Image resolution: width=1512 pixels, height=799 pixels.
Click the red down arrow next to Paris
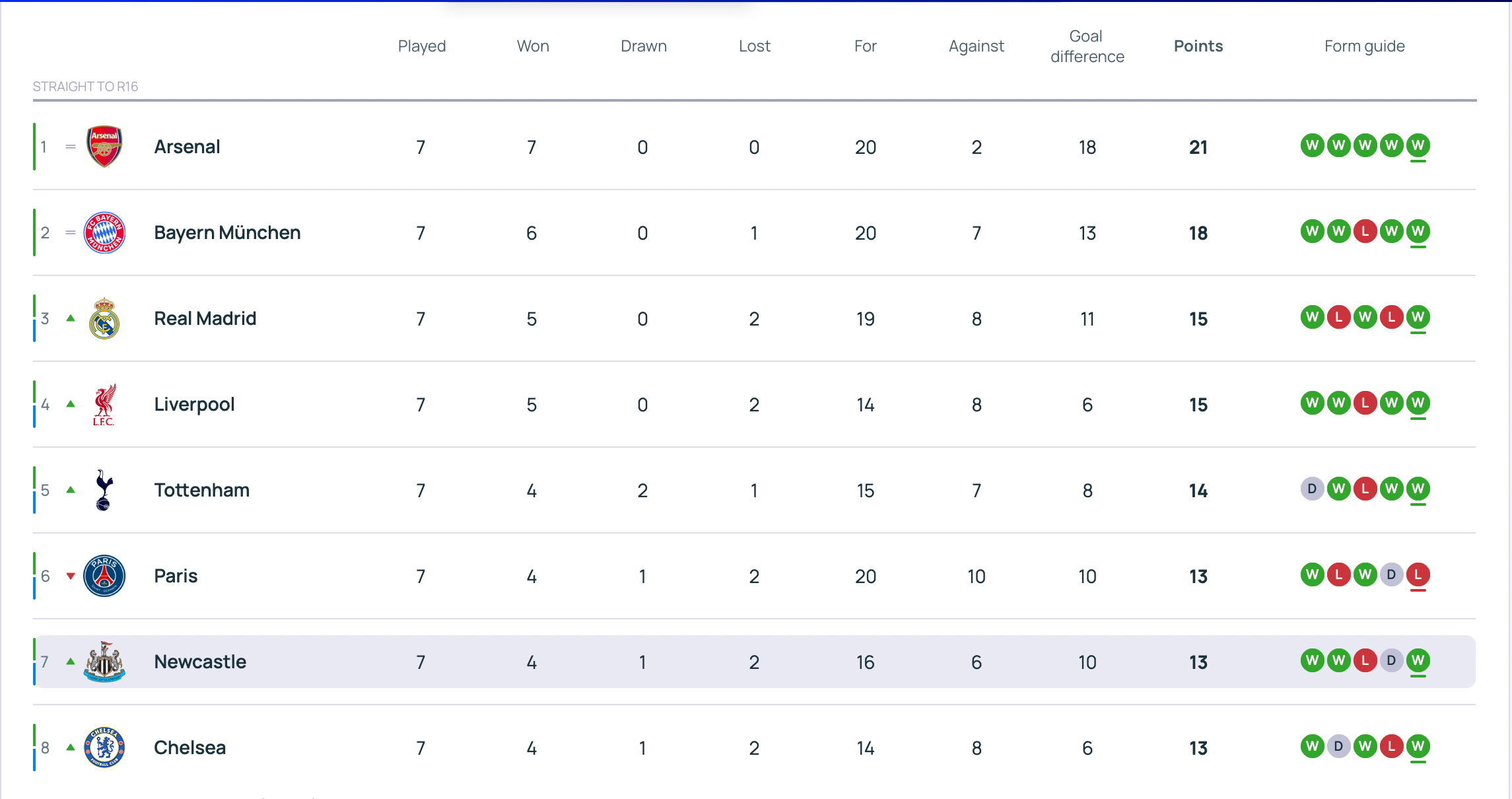71,575
